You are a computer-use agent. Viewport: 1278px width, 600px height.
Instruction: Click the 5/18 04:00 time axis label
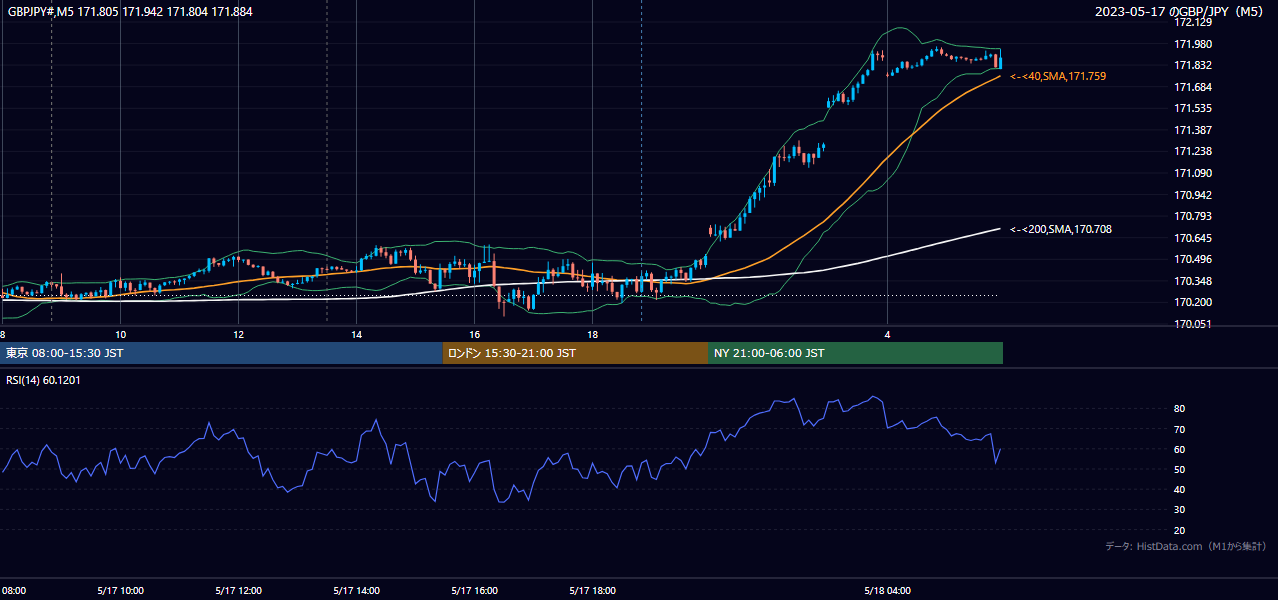[888, 590]
